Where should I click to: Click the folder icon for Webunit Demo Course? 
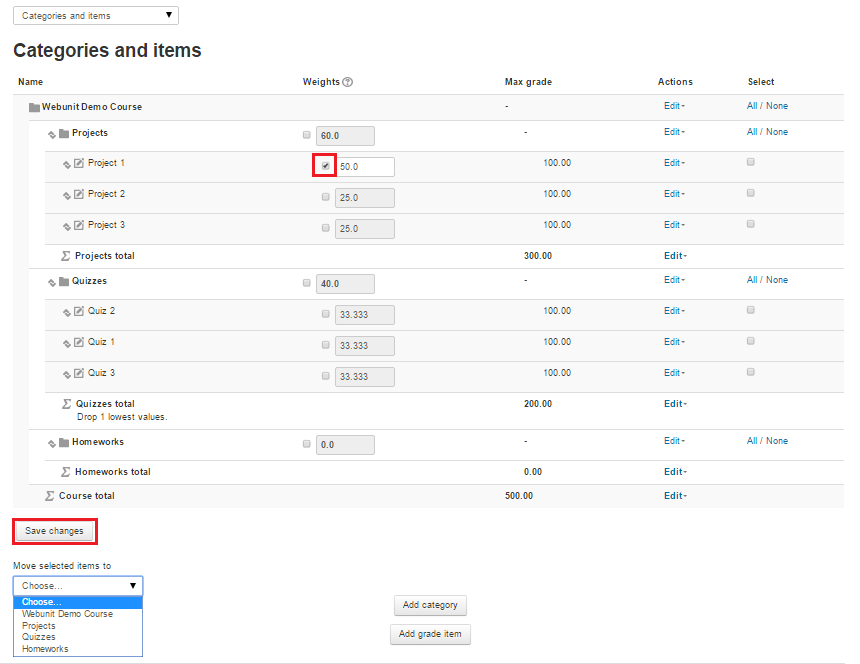(x=34, y=107)
